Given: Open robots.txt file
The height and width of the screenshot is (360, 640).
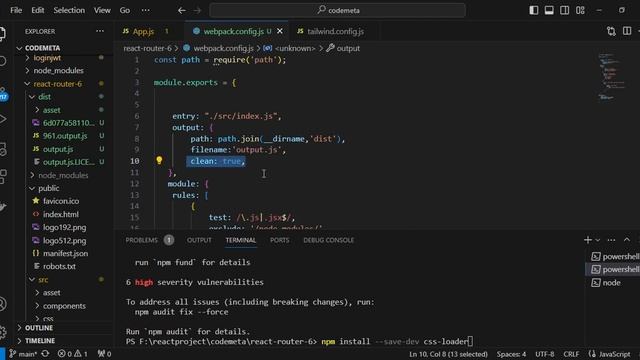Looking at the screenshot, I should [x=59, y=267].
